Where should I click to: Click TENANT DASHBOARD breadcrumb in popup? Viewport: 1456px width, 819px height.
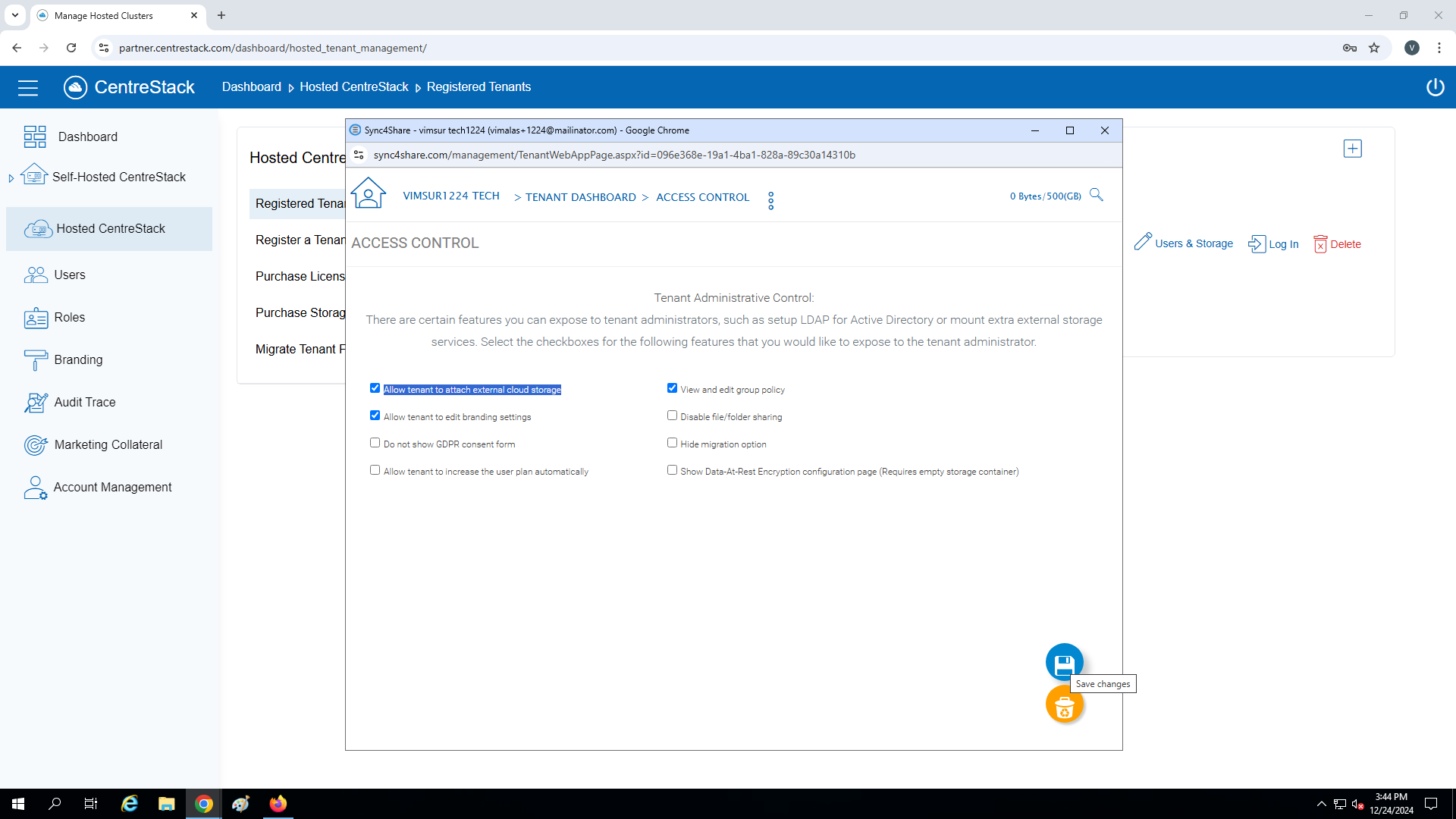(x=581, y=197)
